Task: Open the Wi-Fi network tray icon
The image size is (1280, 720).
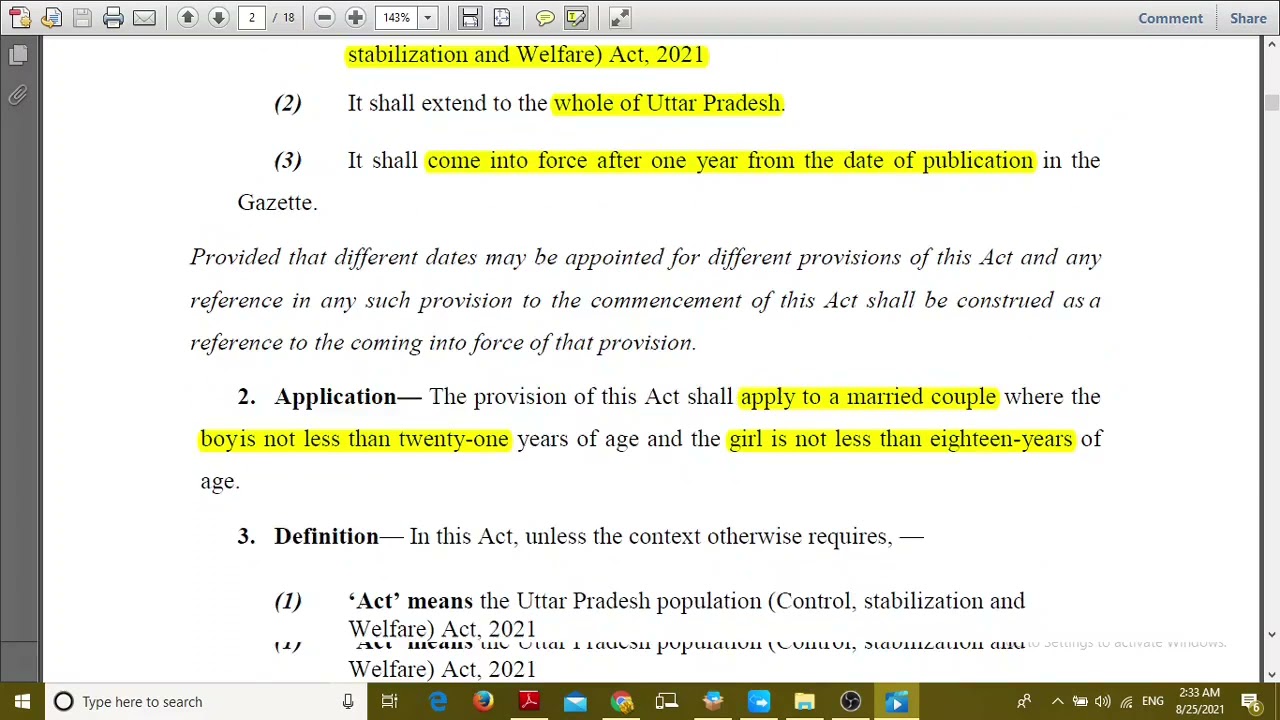Action: (x=1126, y=701)
